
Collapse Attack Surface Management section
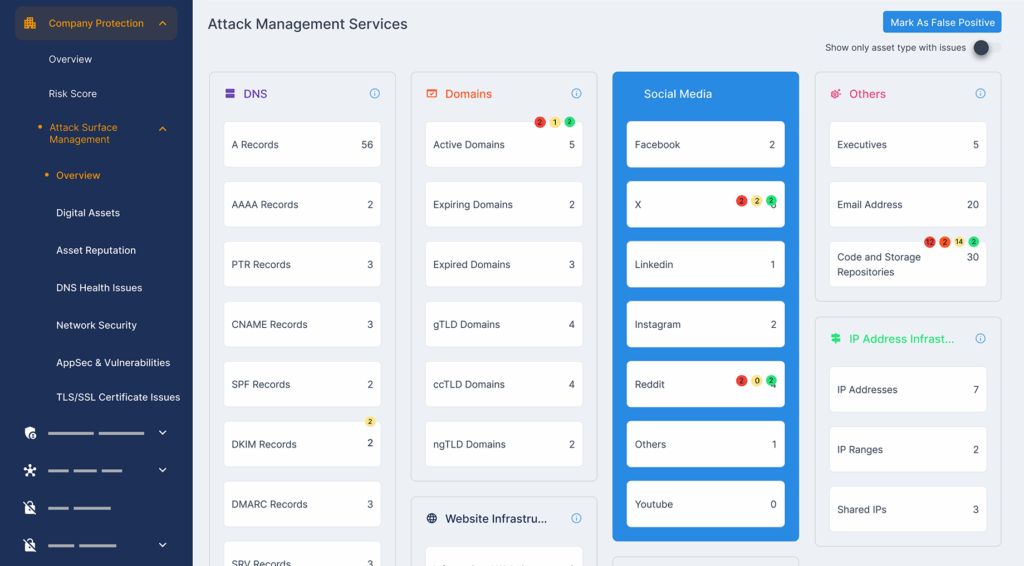pos(163,129)
